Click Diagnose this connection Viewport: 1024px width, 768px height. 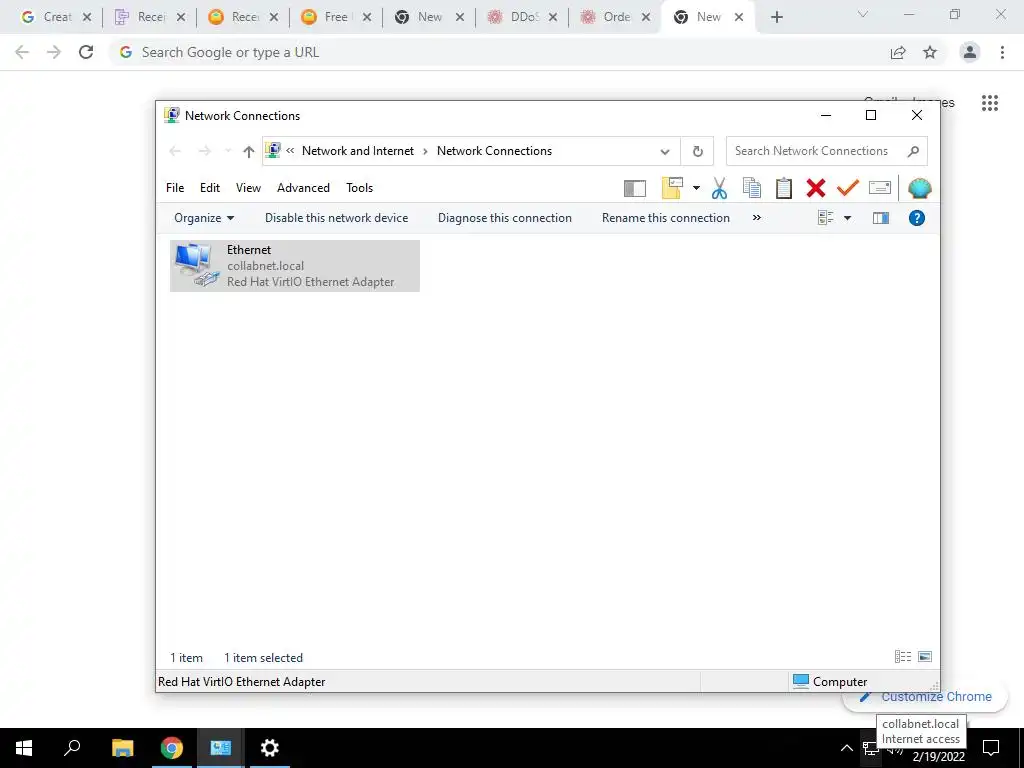pyautogui.click(x=505, y=218)
